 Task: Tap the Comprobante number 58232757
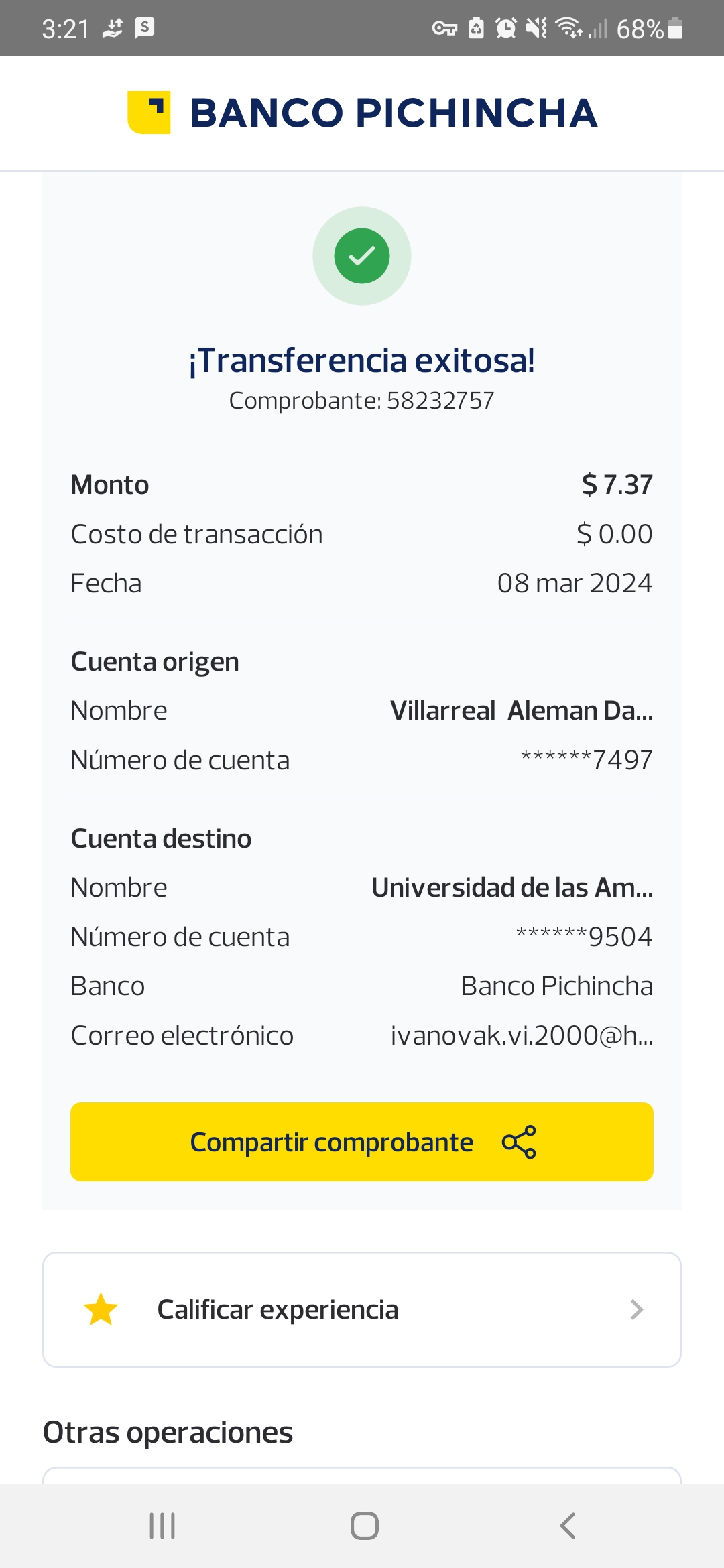(440, 401)
